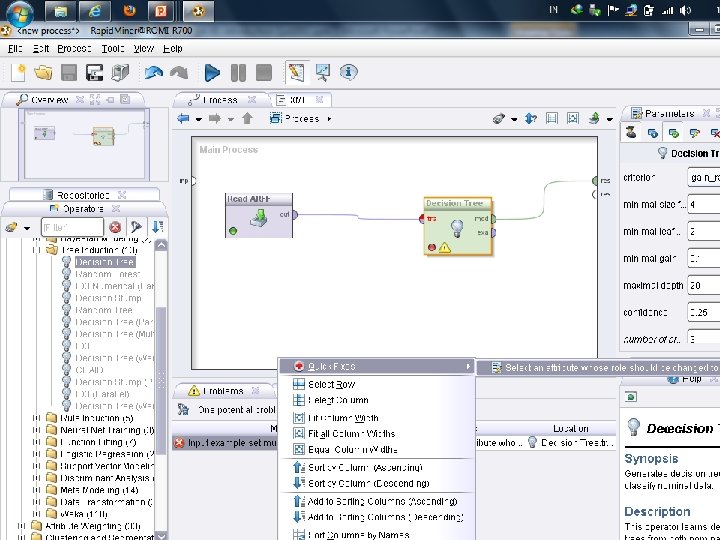720x540 pixels.
Task: Expand the Neural Net Training folder
Action: (38, 430)
